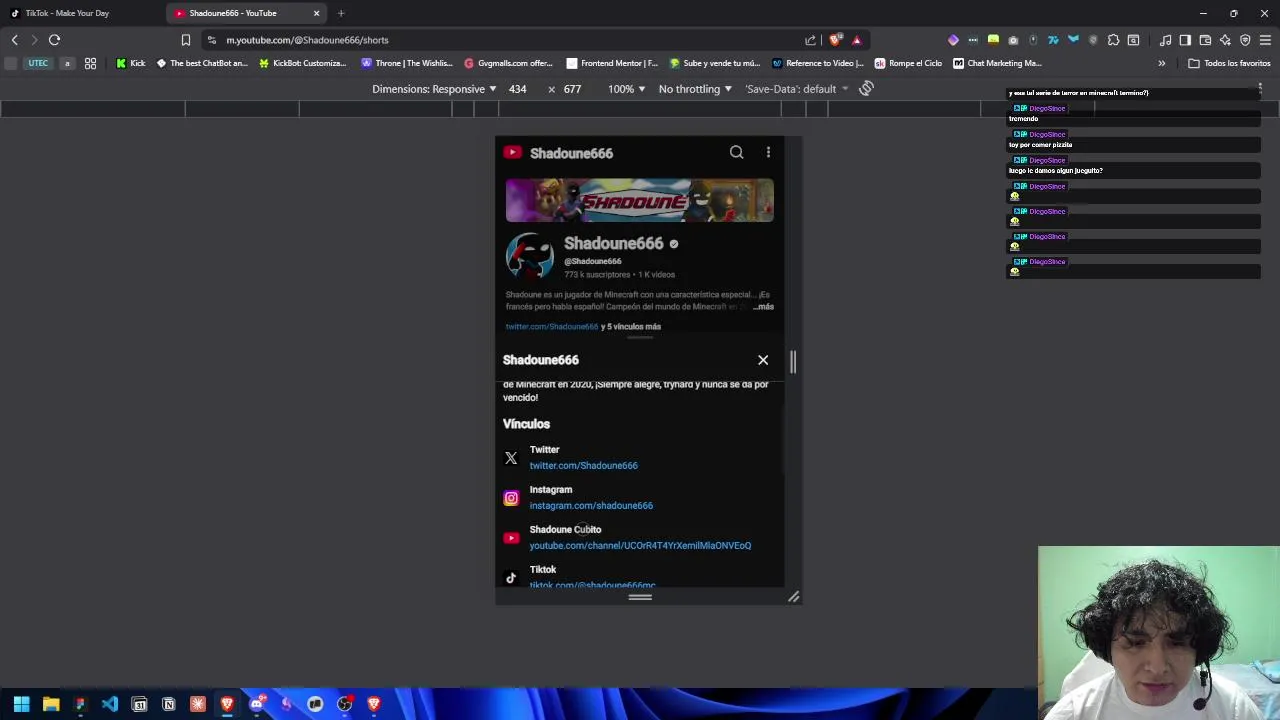This screenshot has height=720, width=1280.
Task: Open Notion from the taskbar
Action: point(168,704)
